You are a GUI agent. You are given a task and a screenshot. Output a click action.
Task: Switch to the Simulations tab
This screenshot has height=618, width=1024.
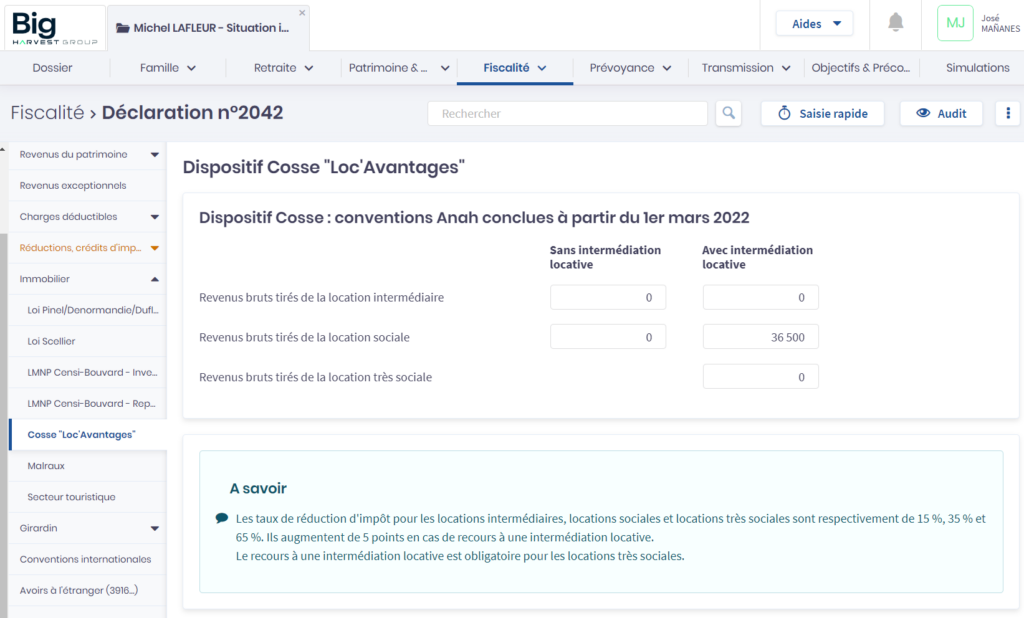tap(977, 68)
